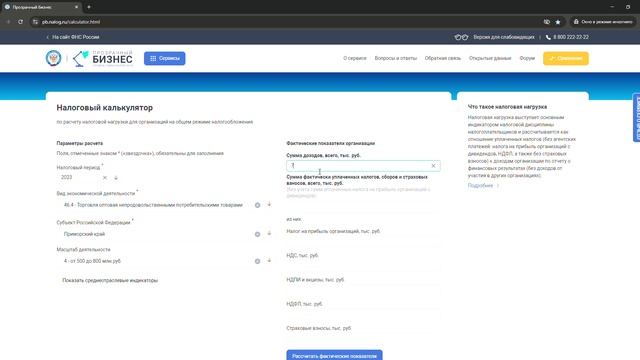Viewport: 640px width, 360px height.
Task: Navigate to Открытые данные
Action: (x=490, y=58)
